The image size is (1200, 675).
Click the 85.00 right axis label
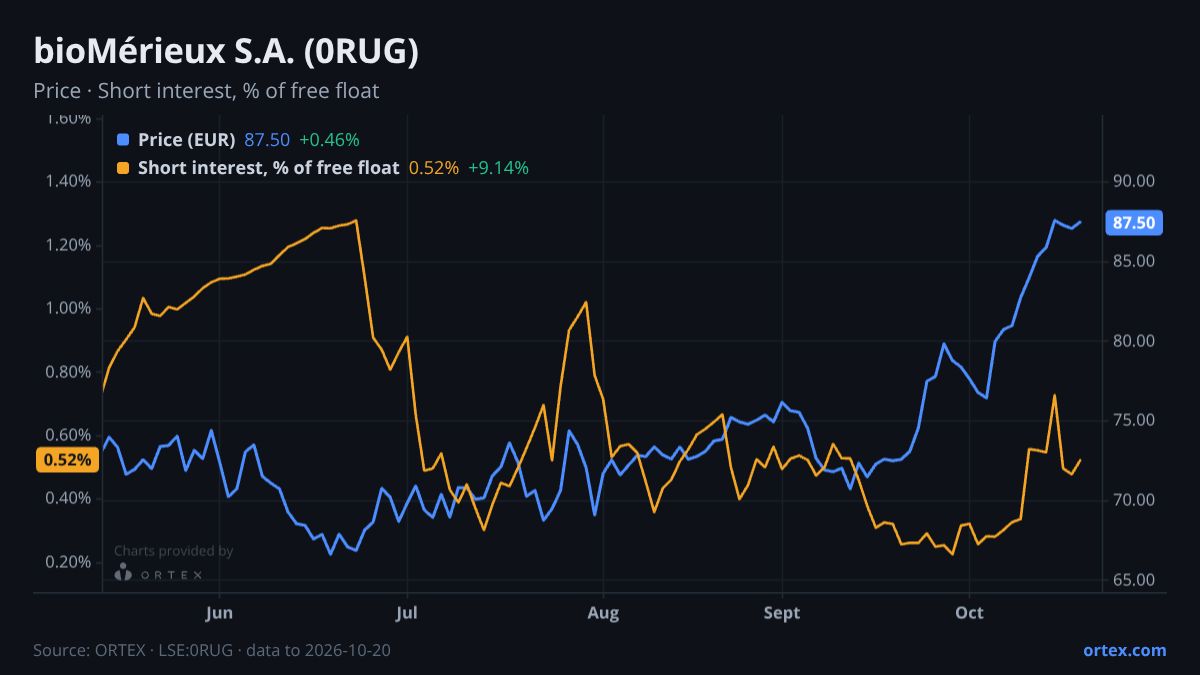[x=1134, y=261]
